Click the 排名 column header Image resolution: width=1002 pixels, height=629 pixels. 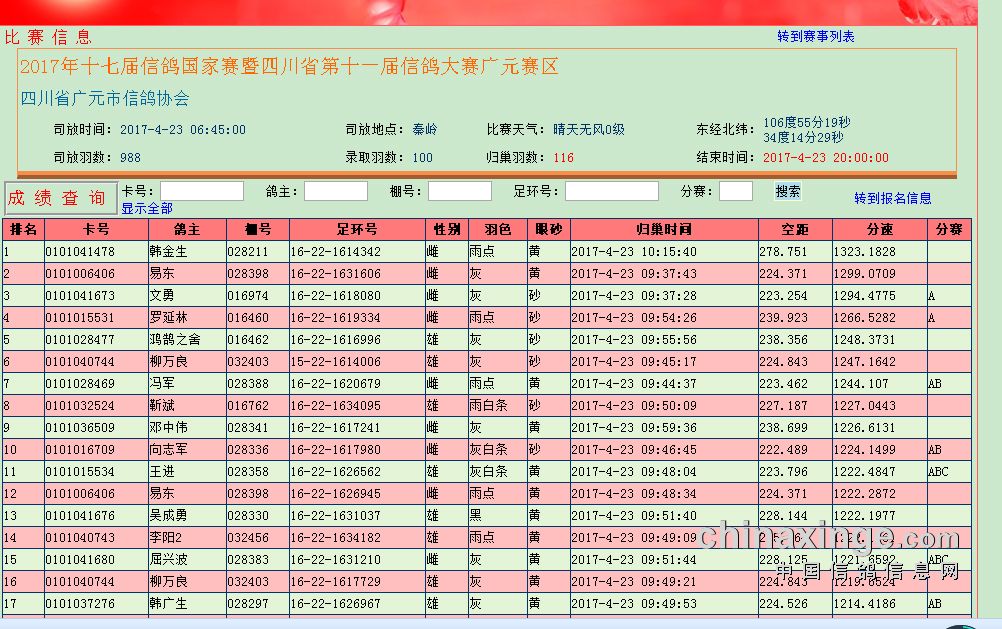tap(23, 230)
